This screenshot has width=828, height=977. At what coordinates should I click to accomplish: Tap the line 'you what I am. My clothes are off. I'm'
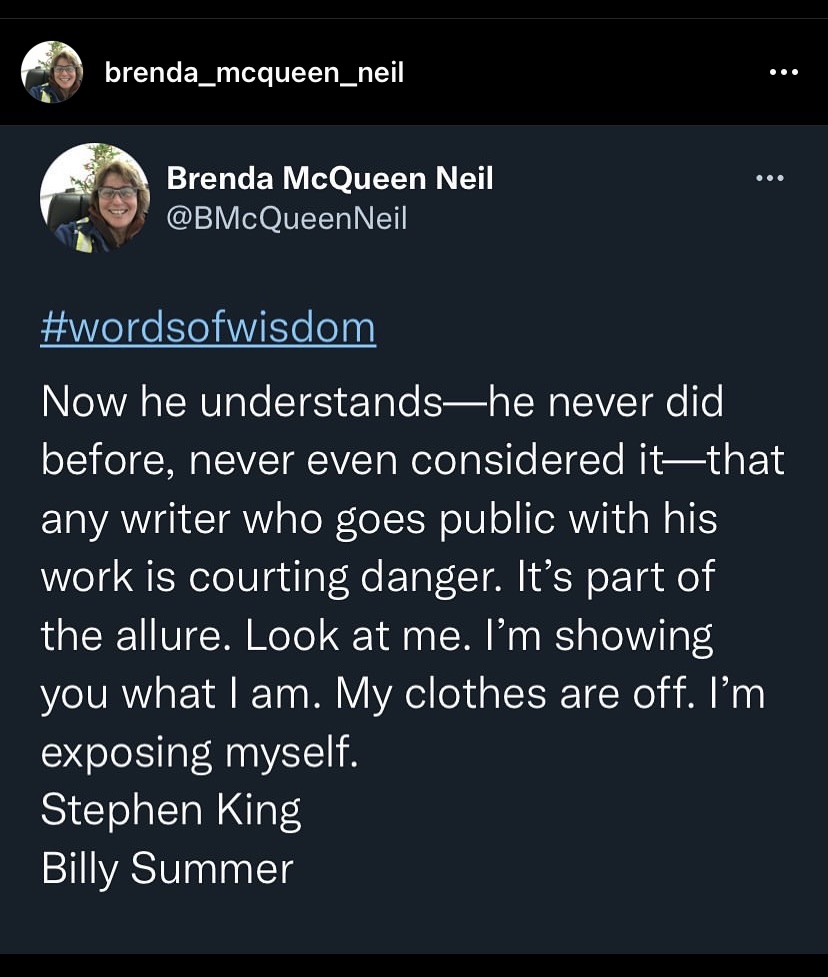coord(402,694)
